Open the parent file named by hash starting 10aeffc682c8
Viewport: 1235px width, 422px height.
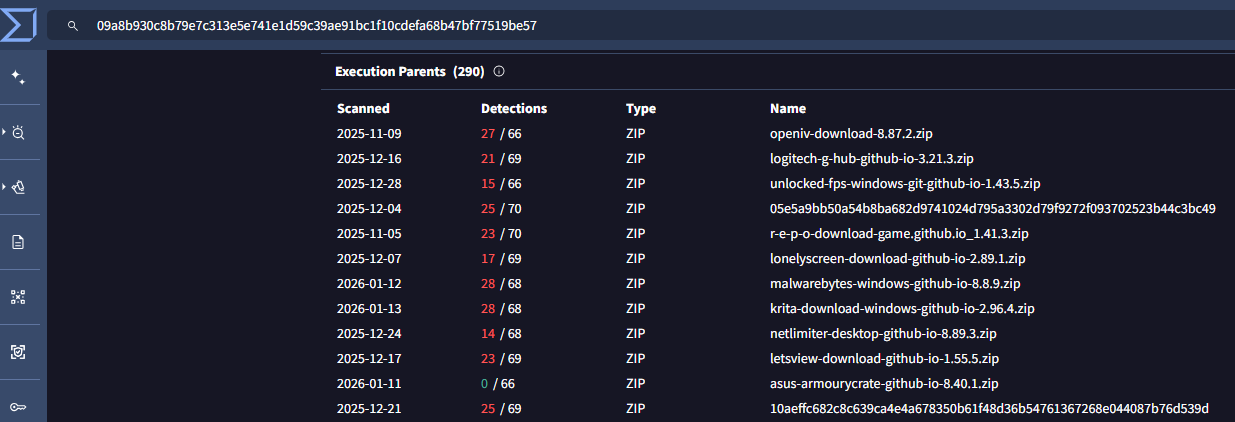[990, 408]
